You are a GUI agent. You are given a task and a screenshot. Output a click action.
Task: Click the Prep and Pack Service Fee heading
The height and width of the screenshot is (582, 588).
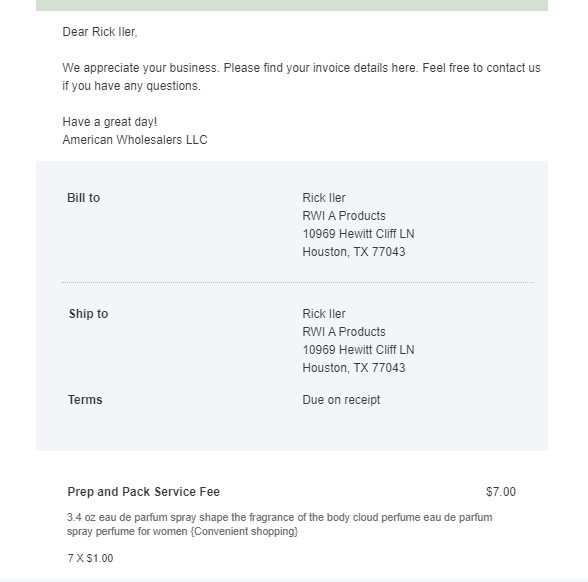[x=143, y=492]
